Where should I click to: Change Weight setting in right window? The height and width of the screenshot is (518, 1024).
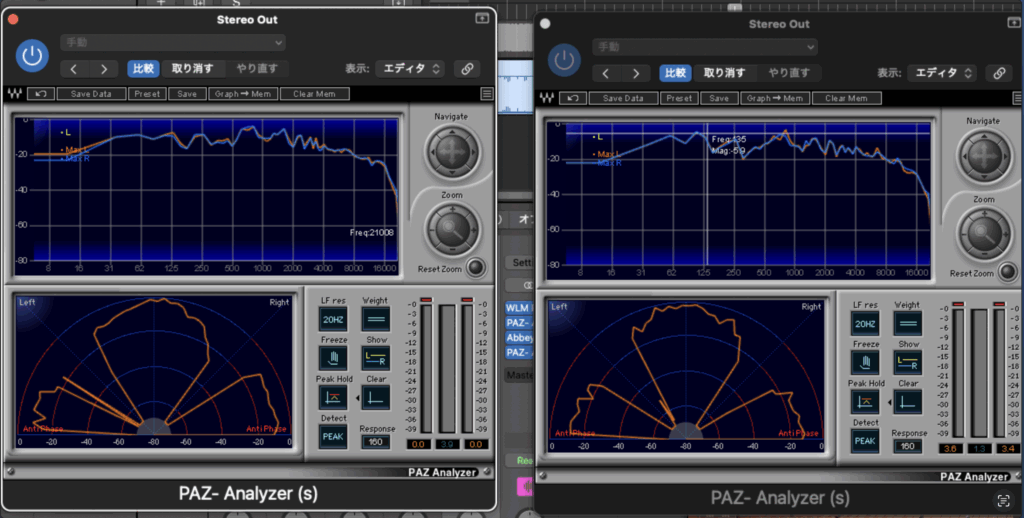[x=908, y=324]
